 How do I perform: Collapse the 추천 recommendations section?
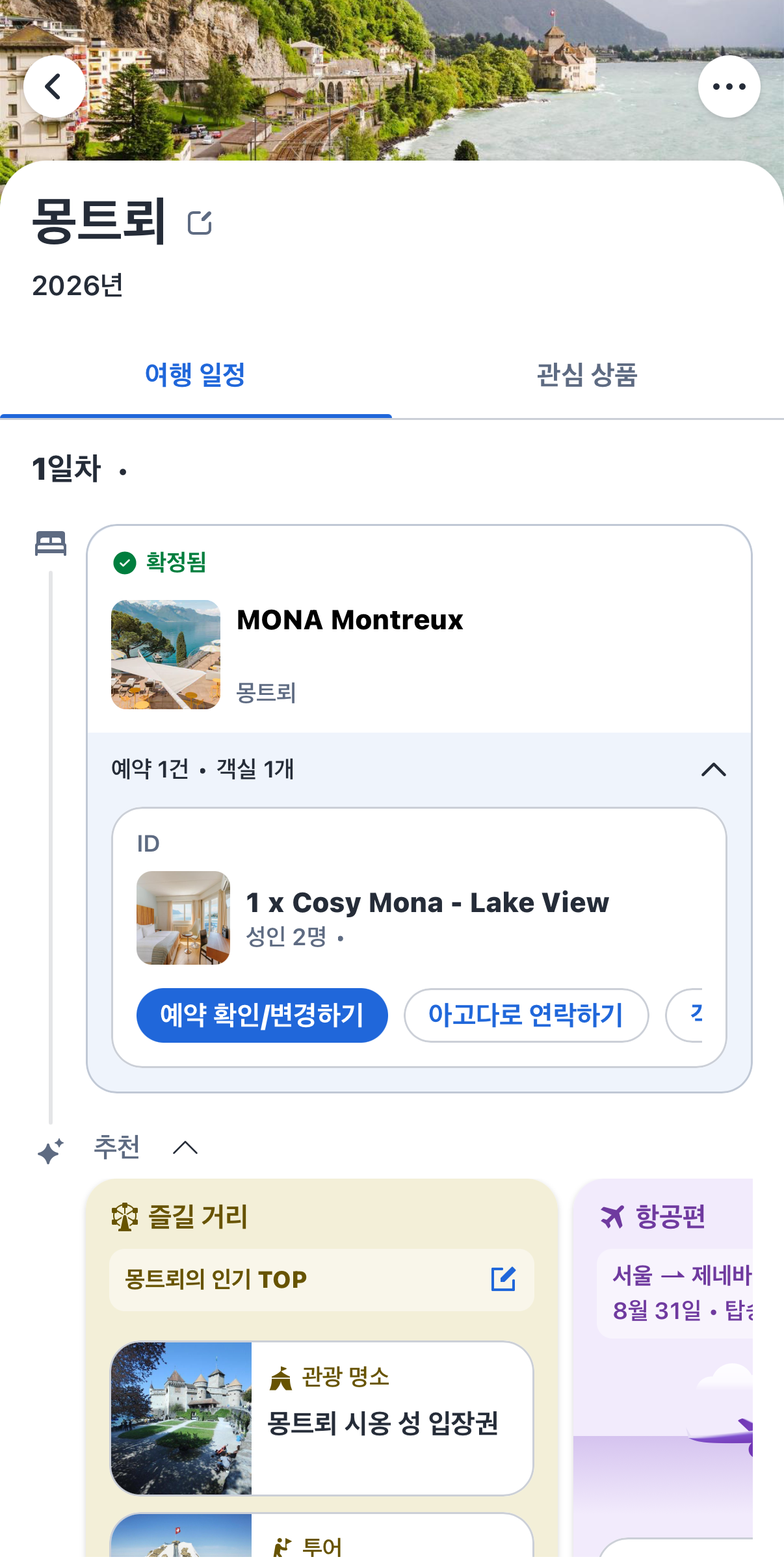[x=185, y=1147]
